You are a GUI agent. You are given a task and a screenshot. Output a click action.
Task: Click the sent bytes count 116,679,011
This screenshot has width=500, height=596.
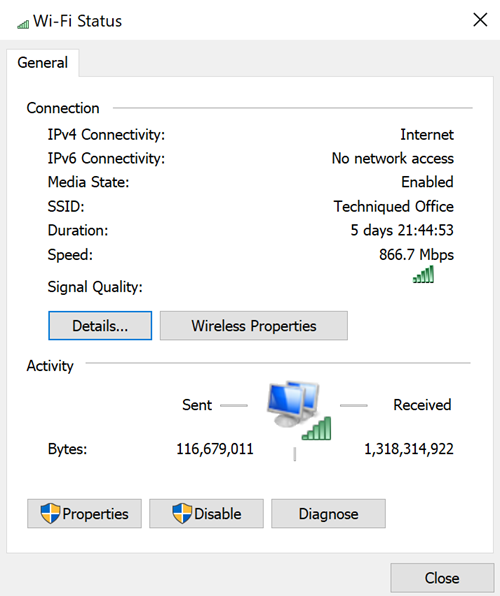[215, 449]
